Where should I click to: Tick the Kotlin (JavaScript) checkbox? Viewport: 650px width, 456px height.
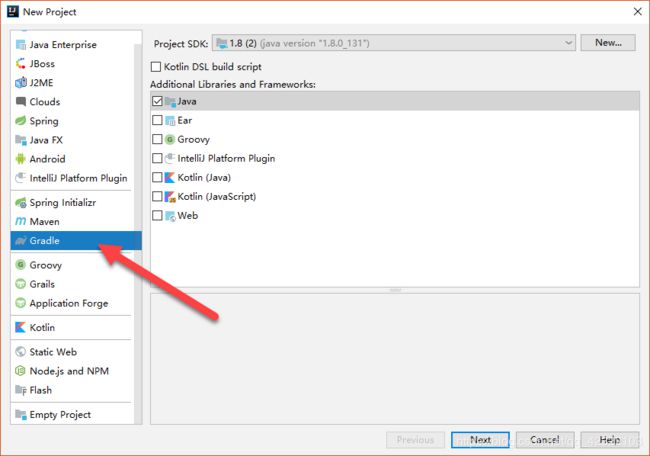157,196
